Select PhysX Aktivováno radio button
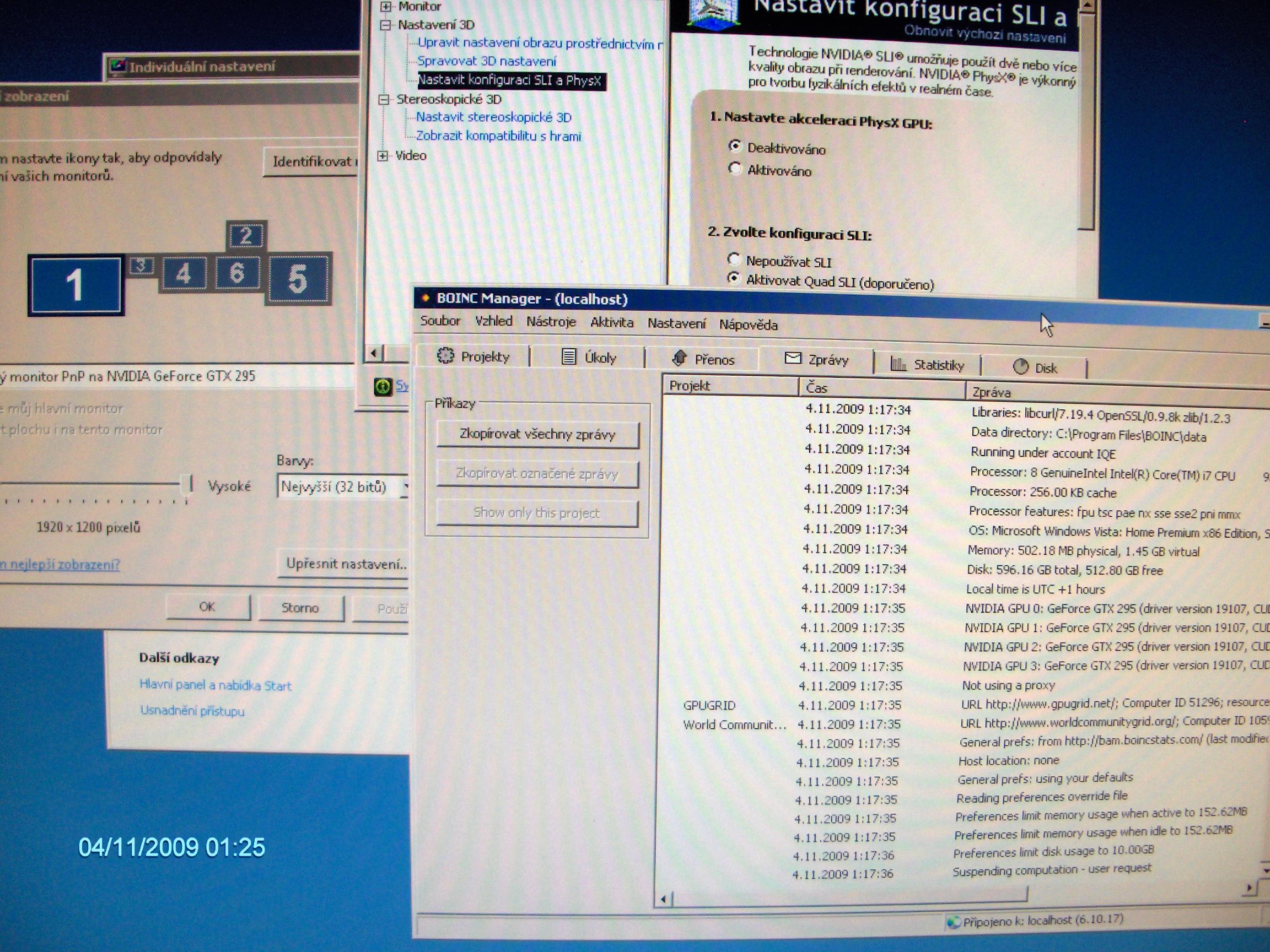1270x952 pixels. 734,168
